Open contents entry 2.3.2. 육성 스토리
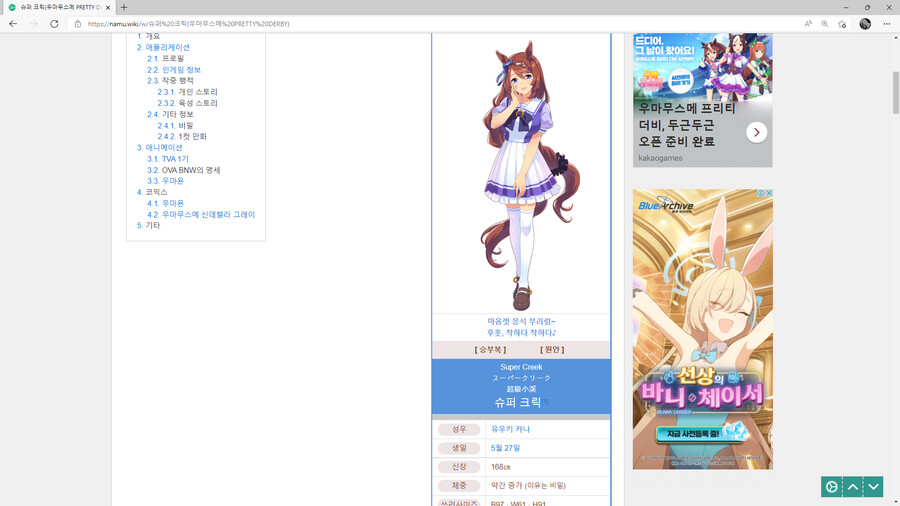The height and width of the screenshot is (506, 900). coord(188,103)
